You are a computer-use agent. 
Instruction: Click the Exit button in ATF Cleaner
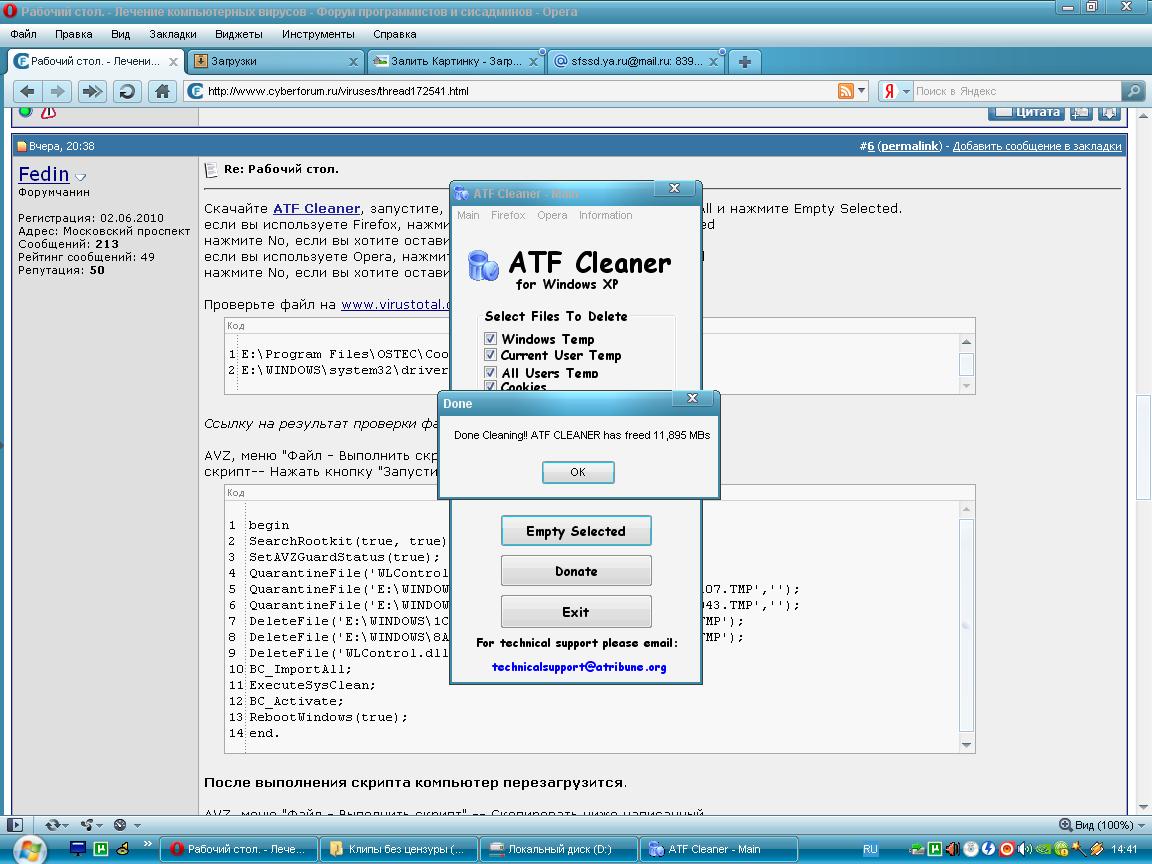(576, 611)
